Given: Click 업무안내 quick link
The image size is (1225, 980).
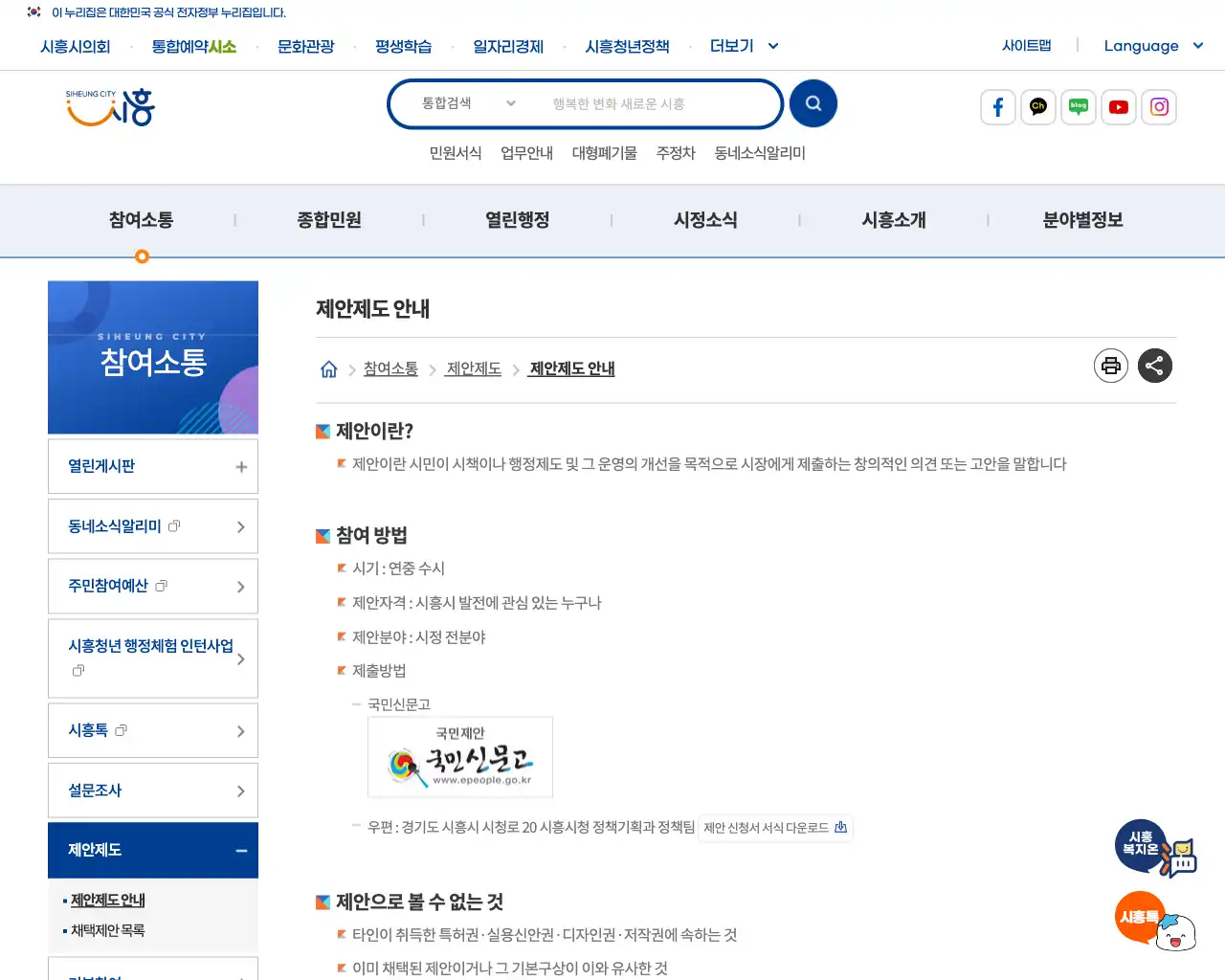Looking at the screenshot, I should pos(527,153).
